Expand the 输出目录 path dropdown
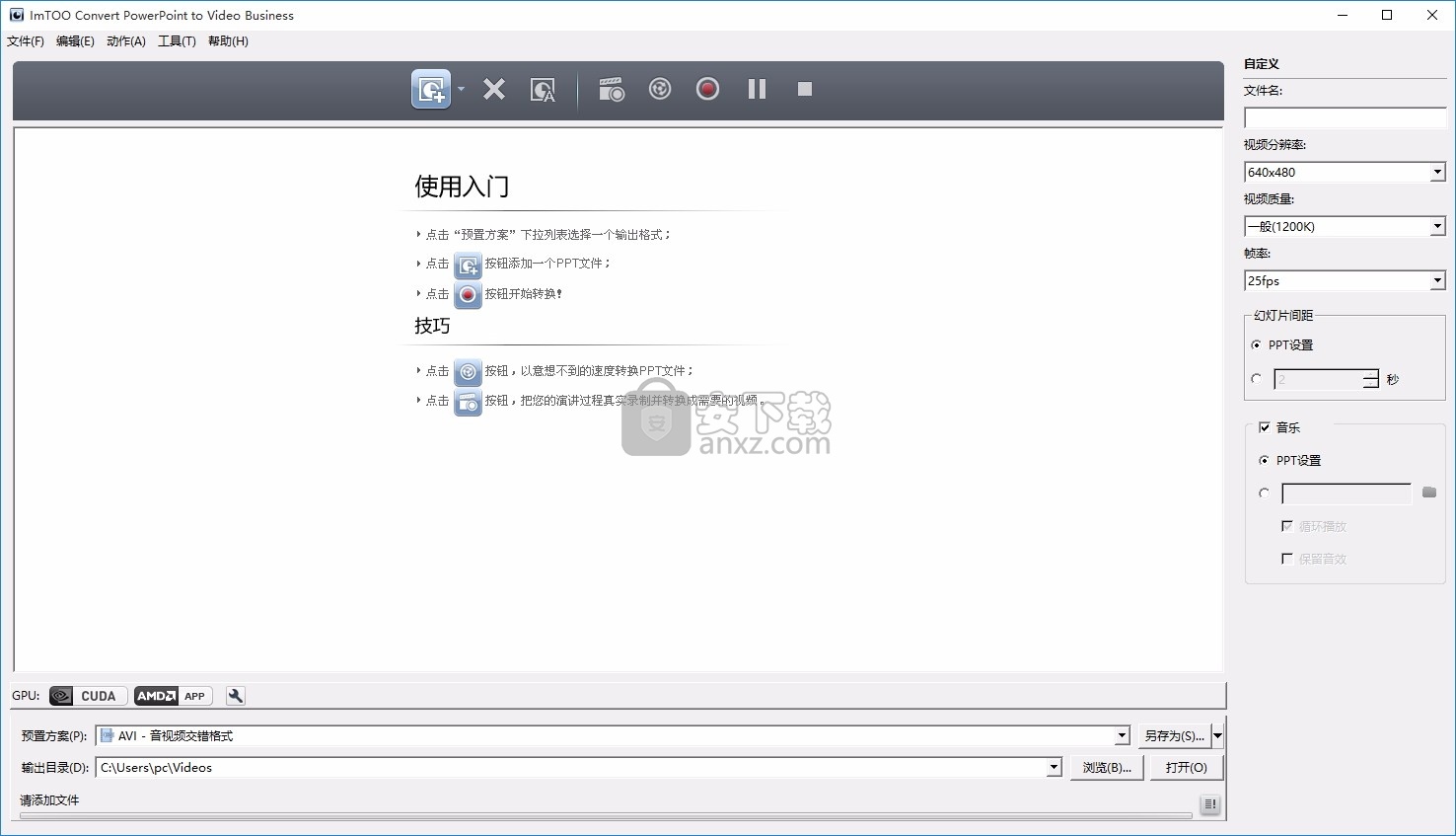Image resolution: width=1456 pixels, height=836 pixels. [1054, 768]
